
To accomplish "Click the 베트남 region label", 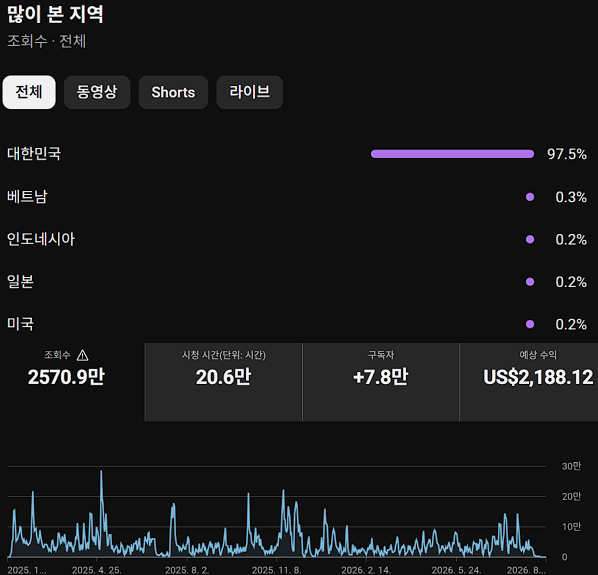I will coord(27,197).
